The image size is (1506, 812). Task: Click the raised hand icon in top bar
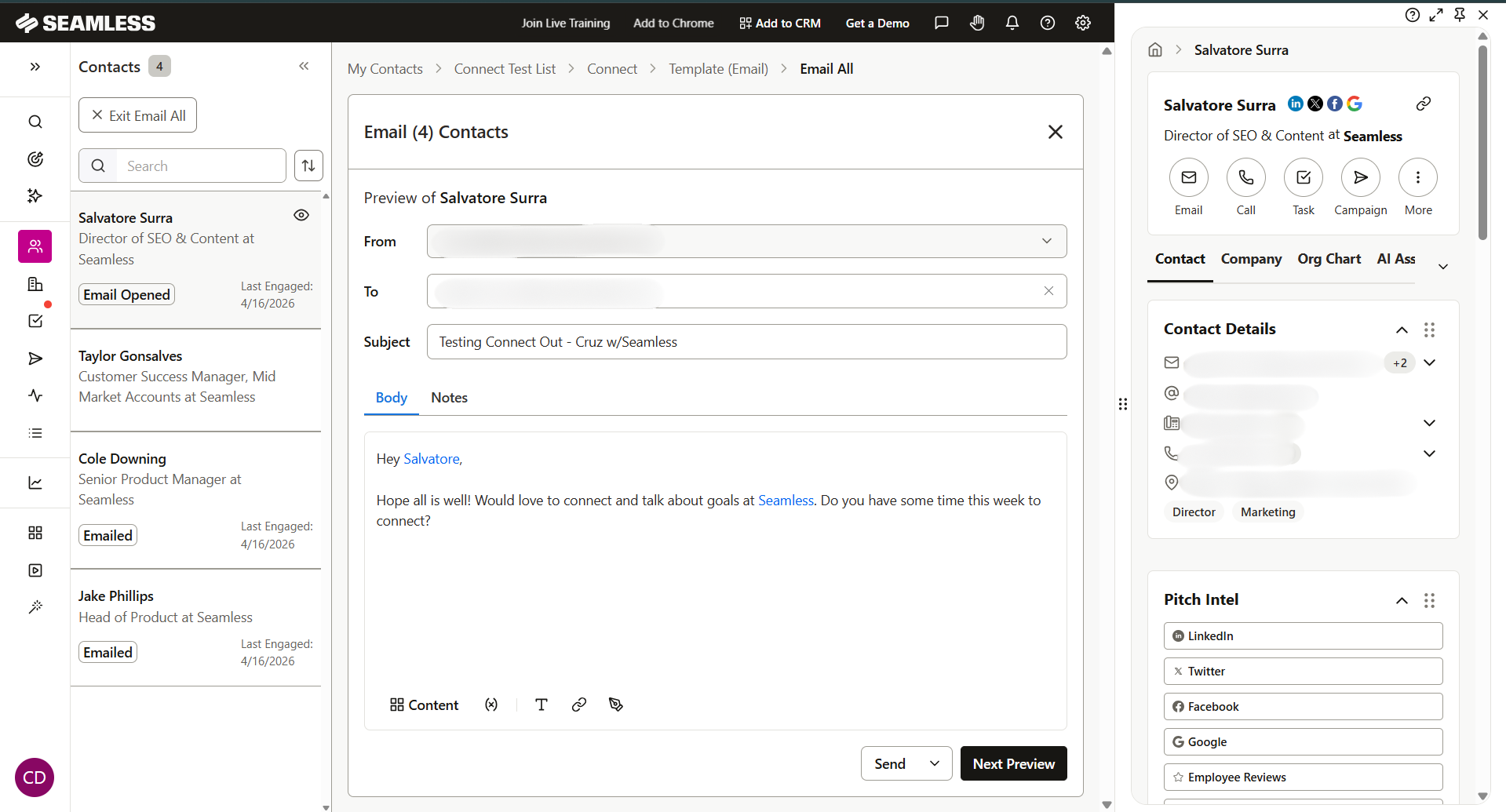tap(976, 23)
